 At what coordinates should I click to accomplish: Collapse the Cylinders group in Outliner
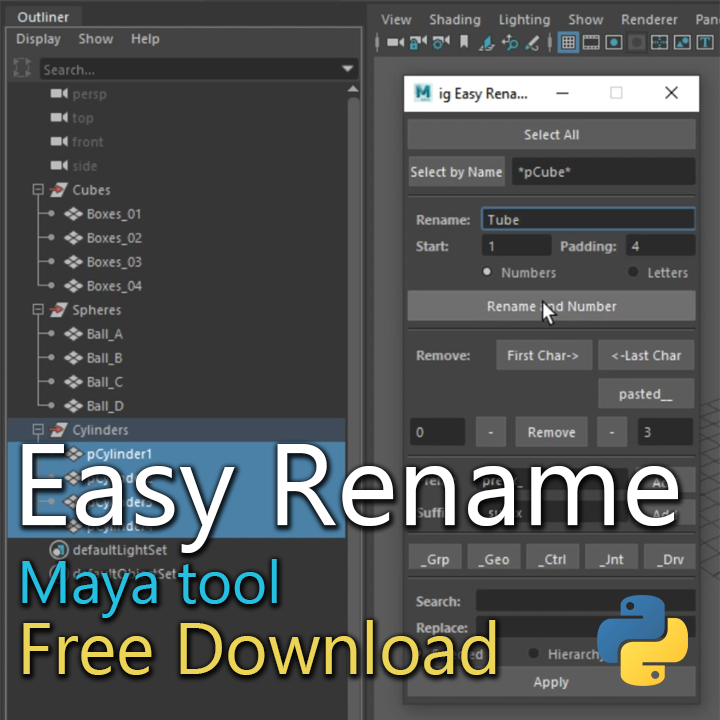click(x=38, y=430)
